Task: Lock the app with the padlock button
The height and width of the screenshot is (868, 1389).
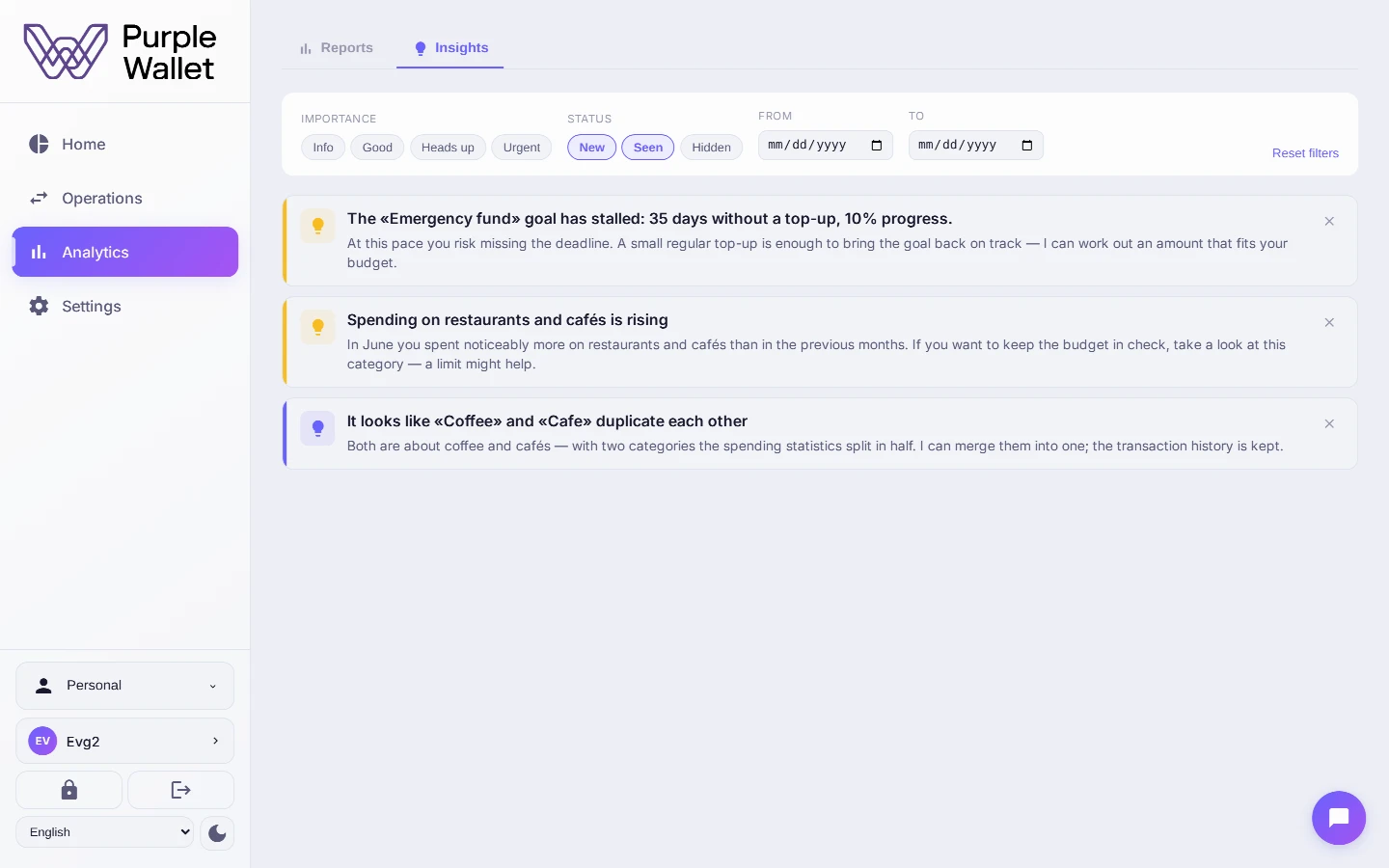Action: pyautogui.click(x=69, y=790)
